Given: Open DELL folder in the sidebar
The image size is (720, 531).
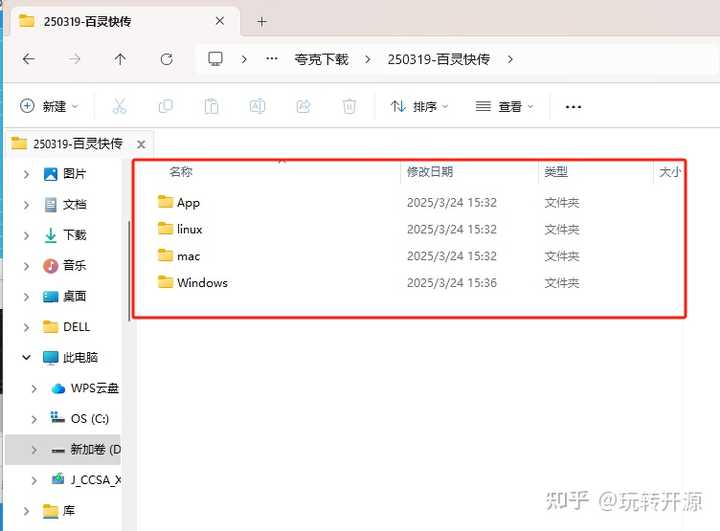Looking at the screenshot, I should pos(76,327).
